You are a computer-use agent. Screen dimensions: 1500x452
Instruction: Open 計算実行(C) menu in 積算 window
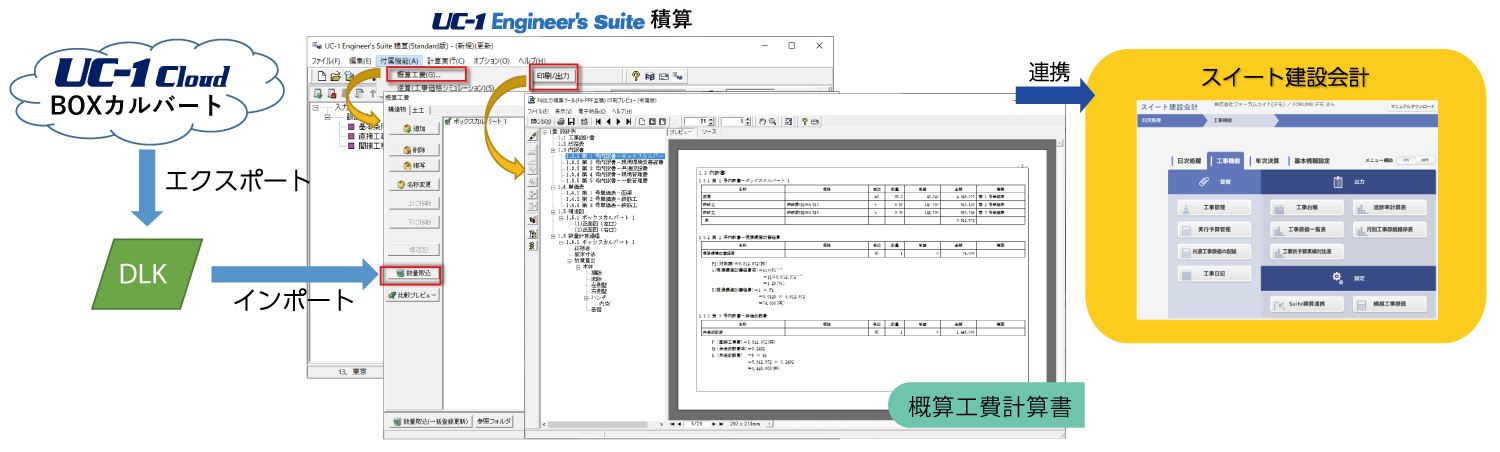[x=446, y=60]
